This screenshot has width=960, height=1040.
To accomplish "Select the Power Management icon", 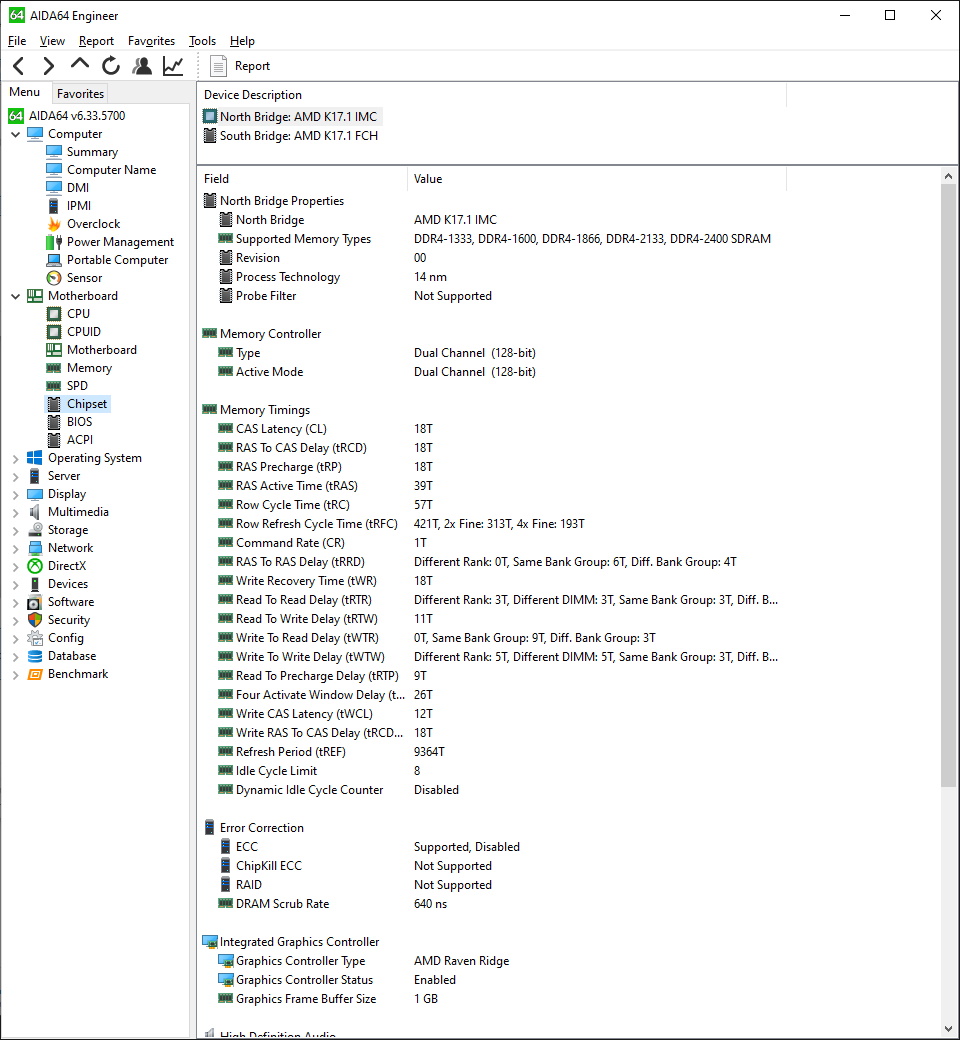I will (54, 242).
